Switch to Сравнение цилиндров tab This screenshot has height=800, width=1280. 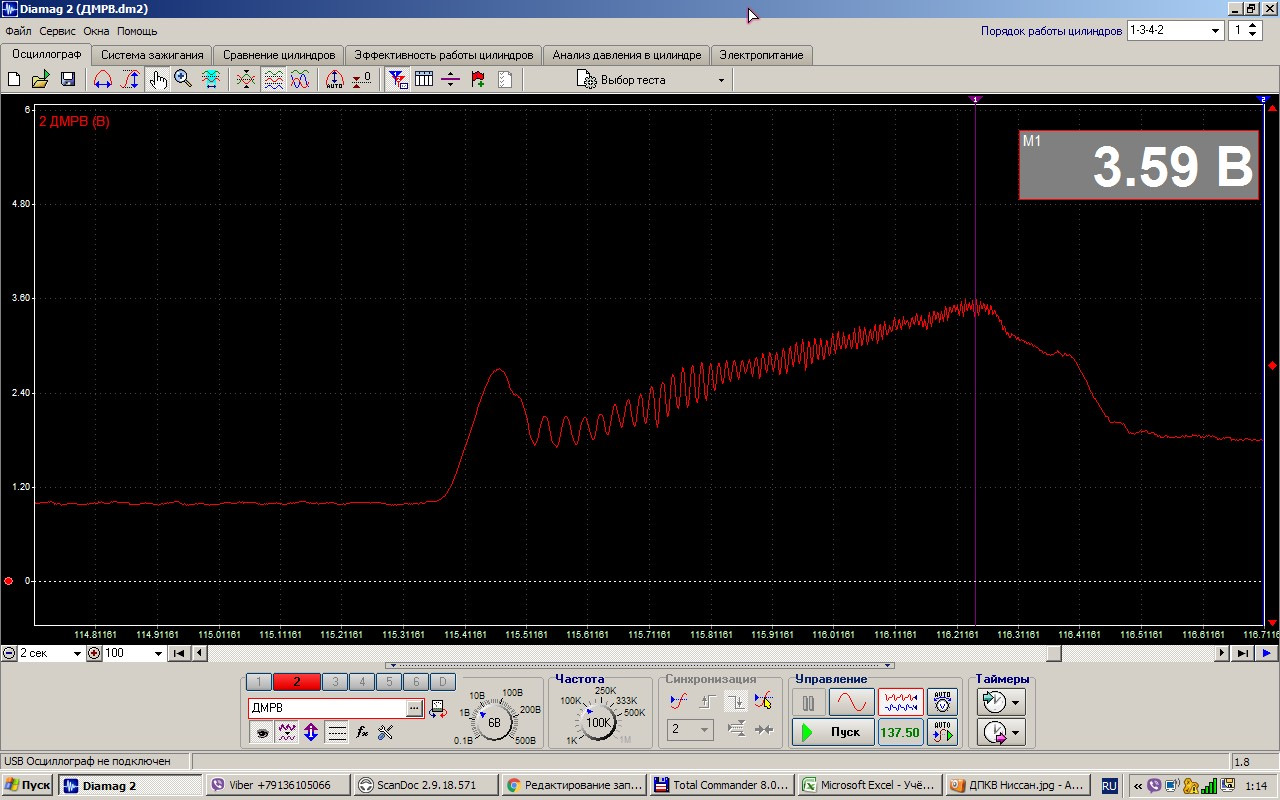279,55
